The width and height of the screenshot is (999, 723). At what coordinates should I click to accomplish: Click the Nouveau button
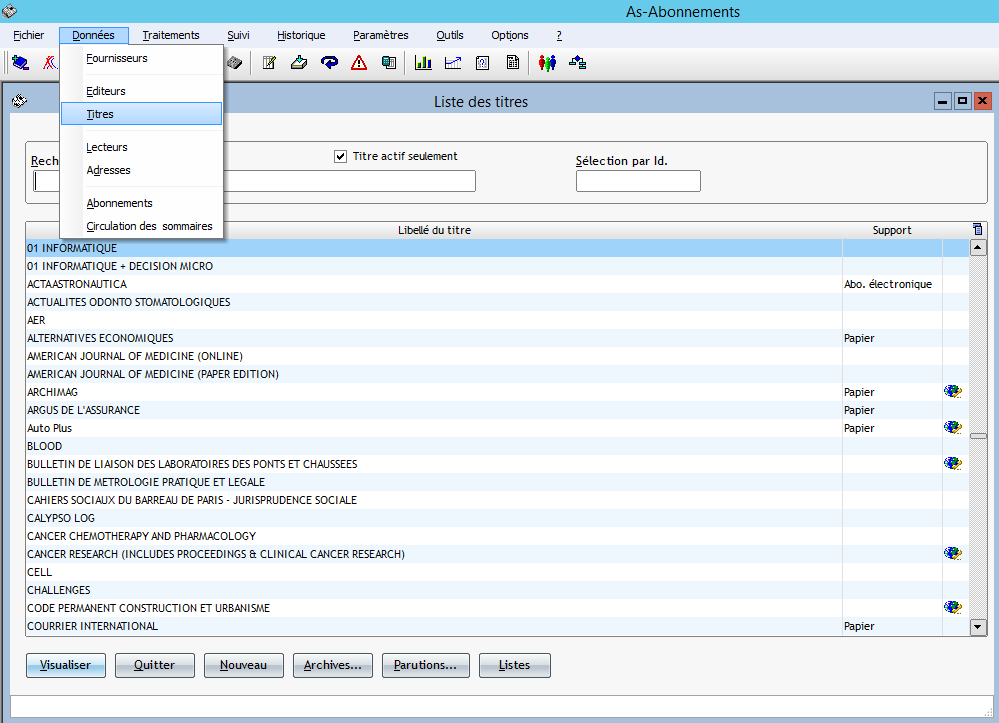(x=243, y=665)
